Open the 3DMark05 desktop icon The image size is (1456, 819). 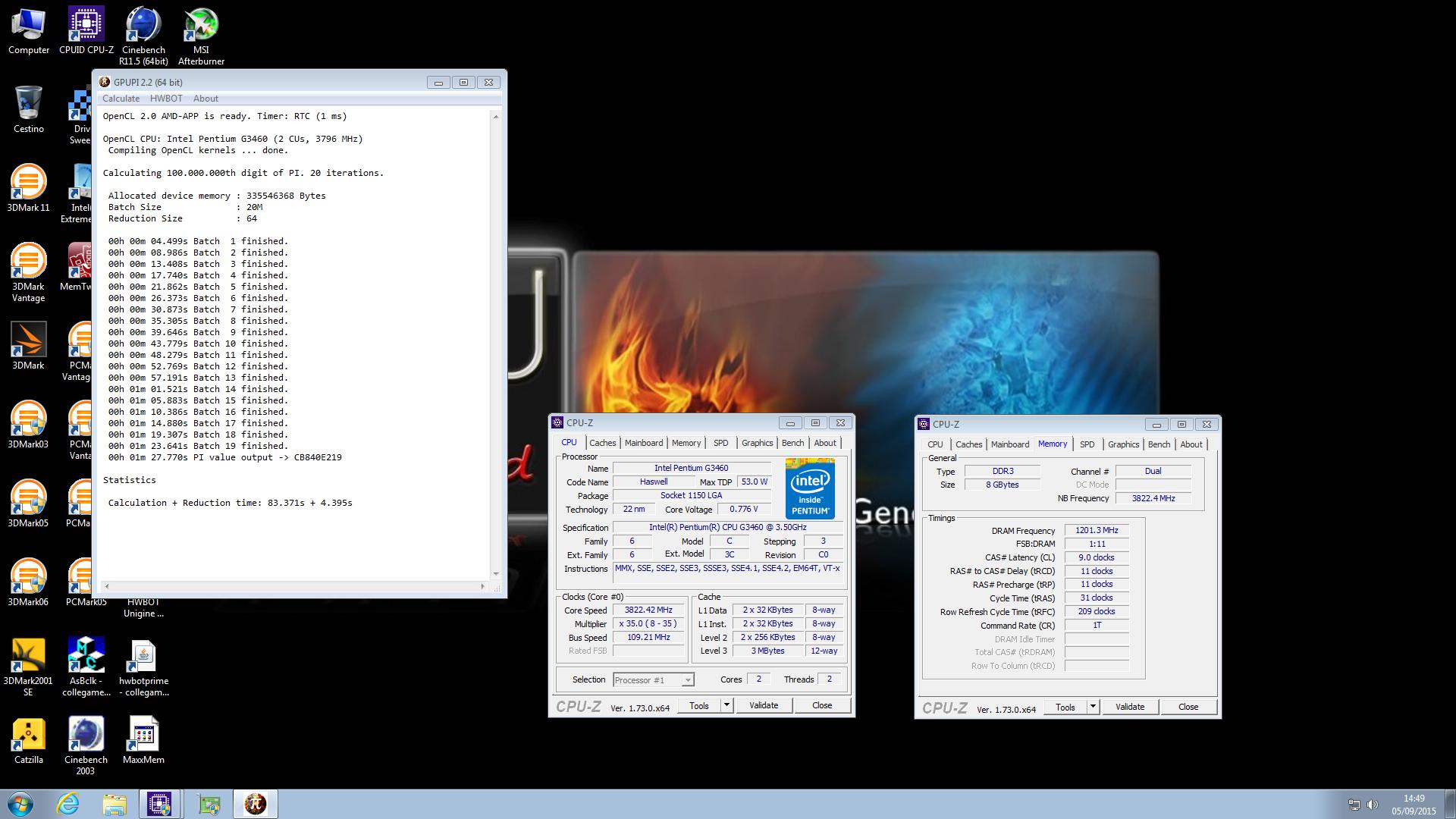click(x=29, y=504)
